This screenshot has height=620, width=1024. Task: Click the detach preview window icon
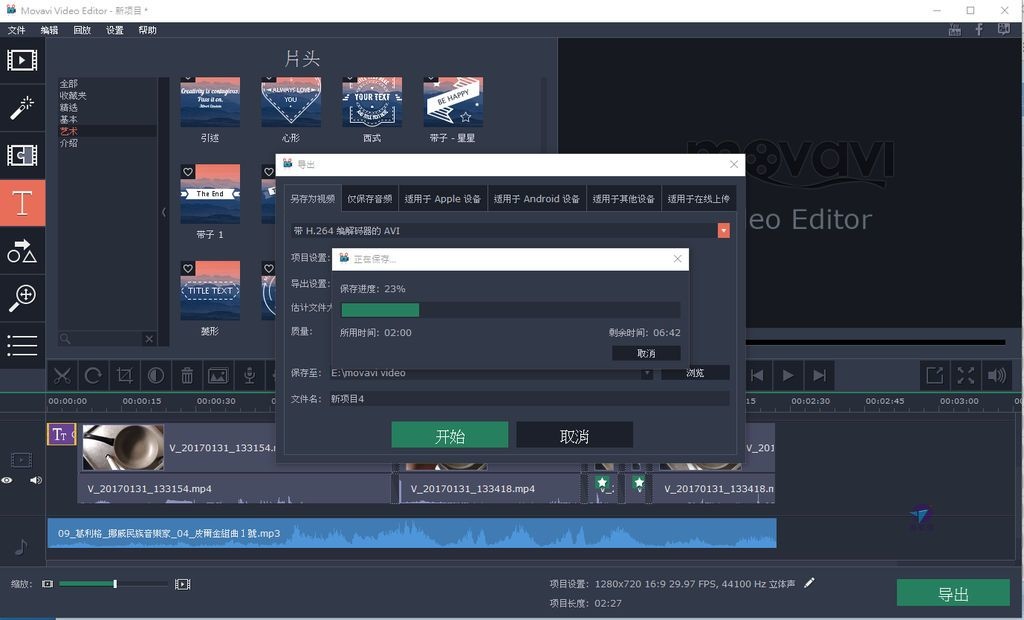click(935, 375)
